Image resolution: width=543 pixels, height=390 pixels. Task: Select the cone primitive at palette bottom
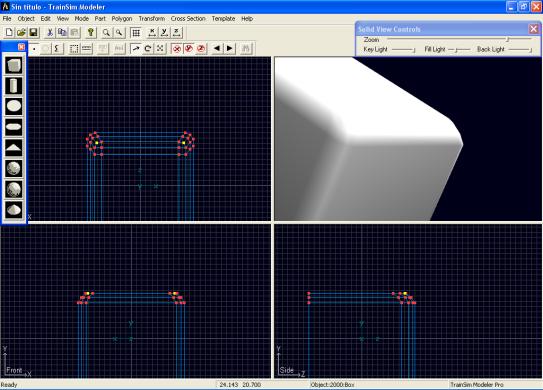click(14, 210)
